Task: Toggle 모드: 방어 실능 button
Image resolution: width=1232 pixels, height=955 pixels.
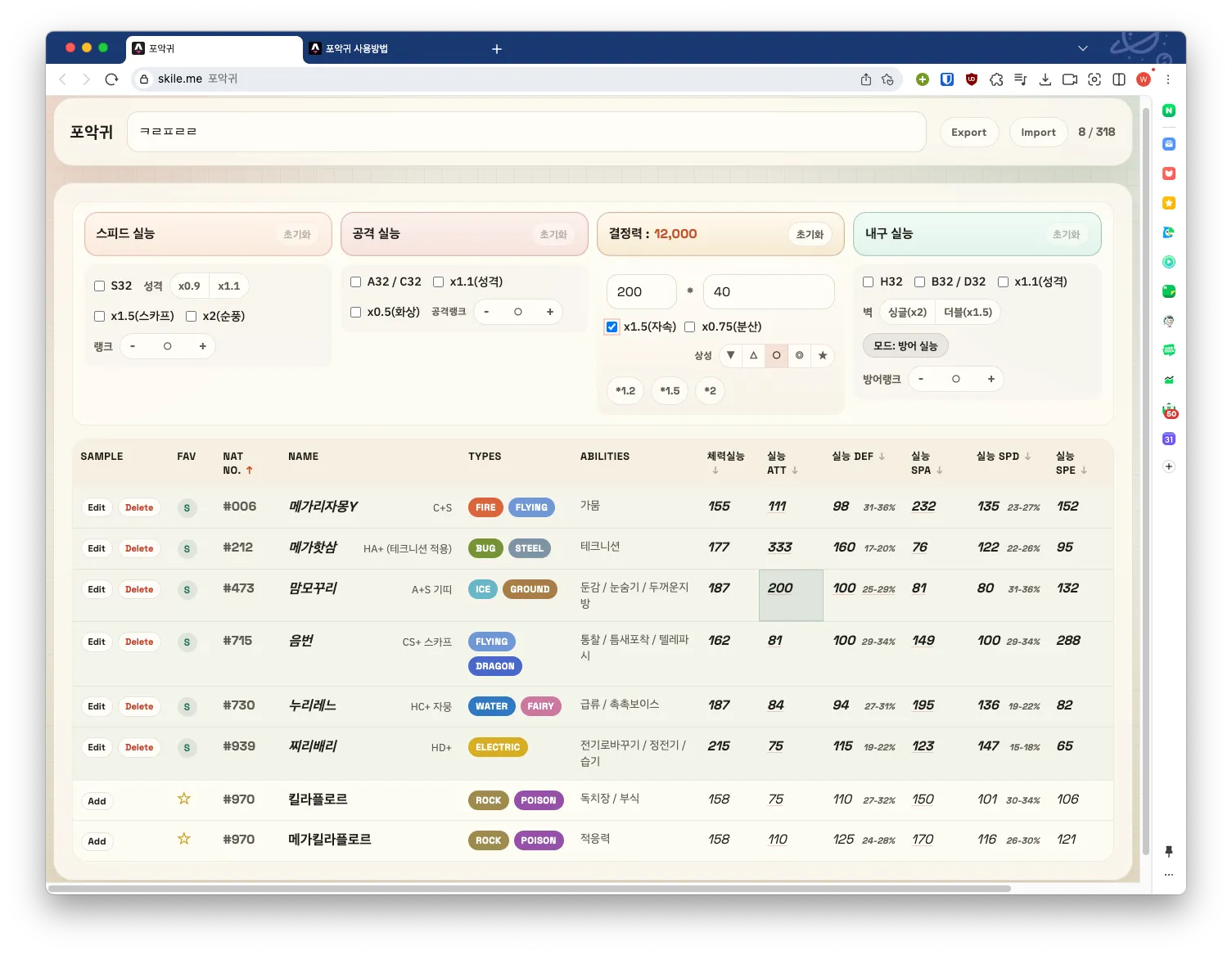Action: tap(905, 345)
